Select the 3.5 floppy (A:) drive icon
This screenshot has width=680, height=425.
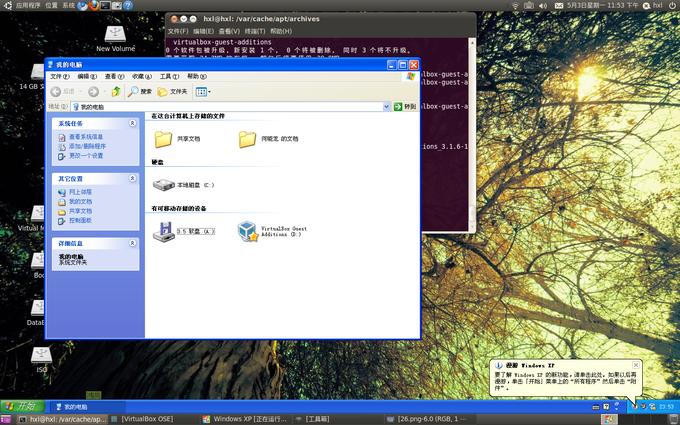tap(163, 232)
